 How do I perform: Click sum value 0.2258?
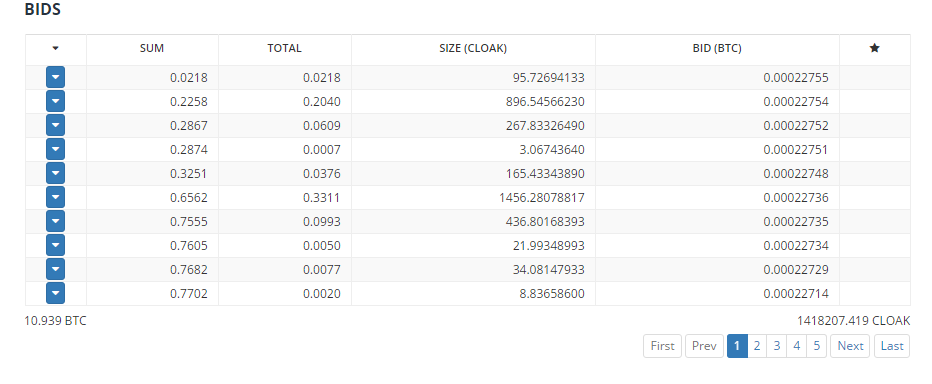(189, 102)
